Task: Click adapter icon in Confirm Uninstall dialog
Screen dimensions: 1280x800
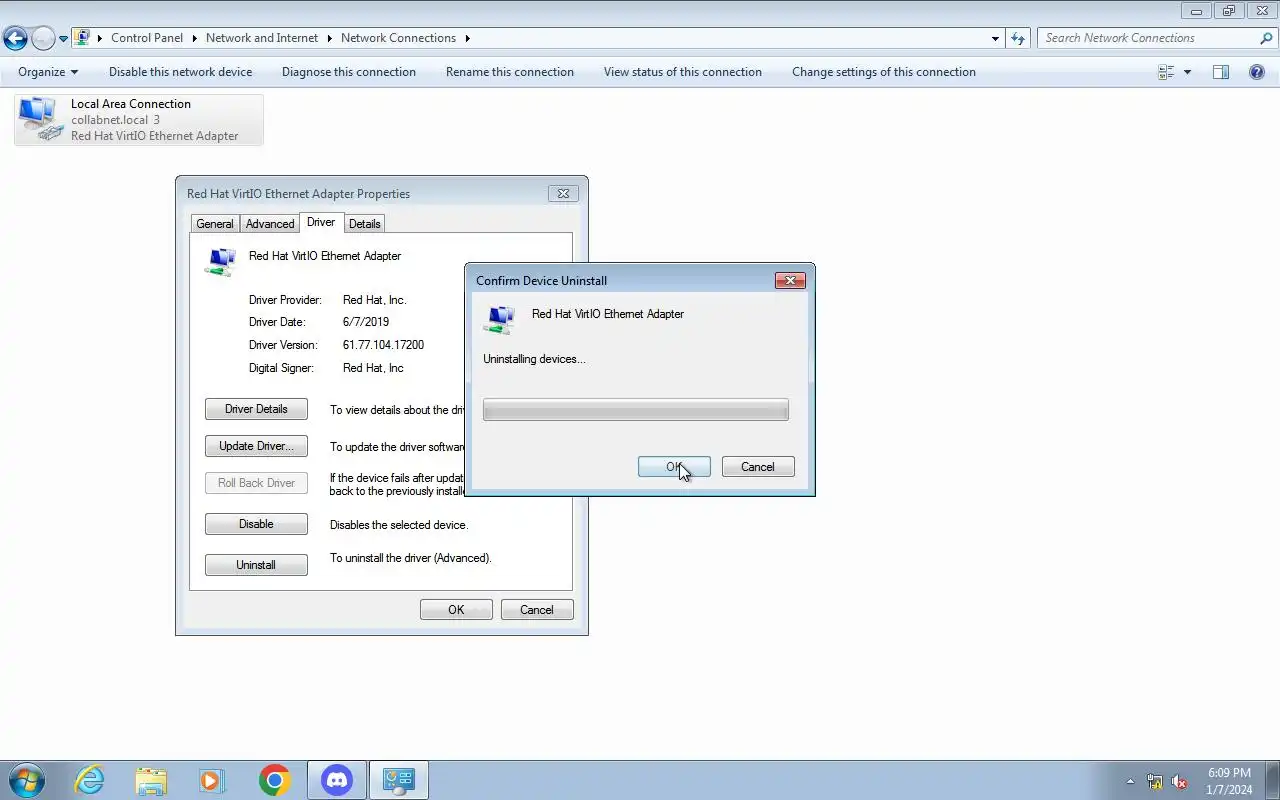Action: [x=500, y=319]
